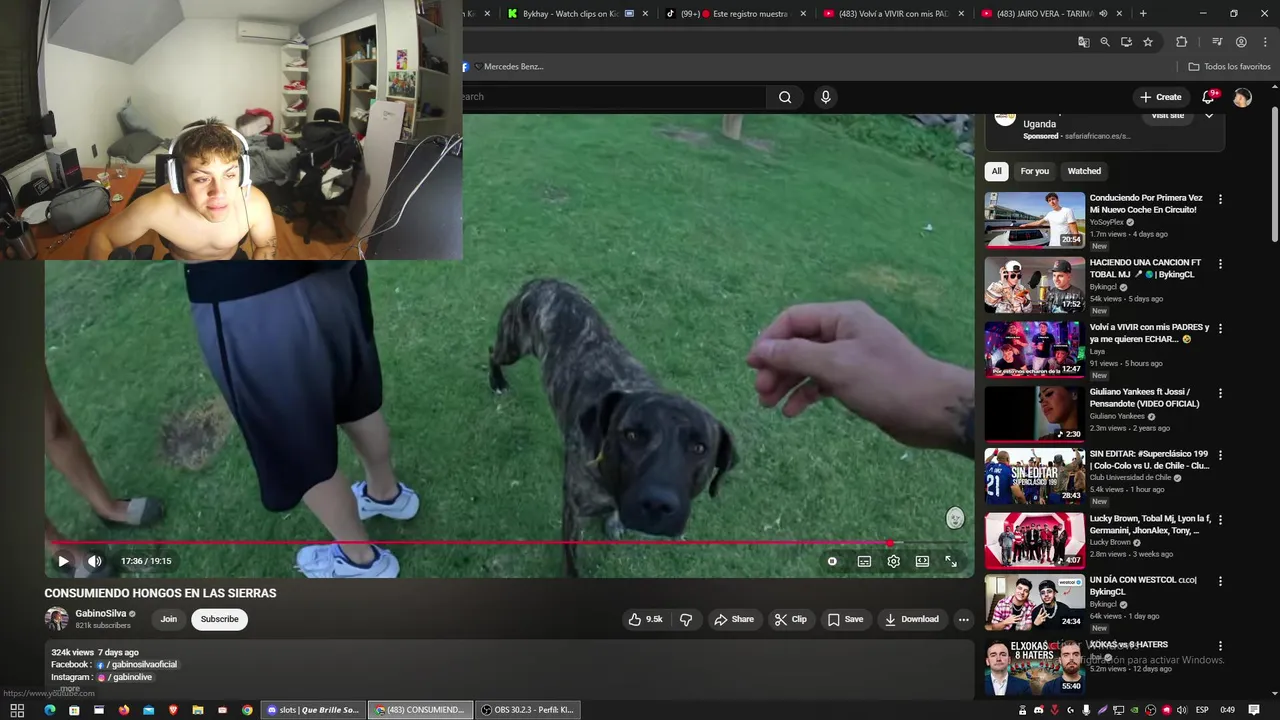The image size is (1280, 720).
Task: Switch to theater mode view
Action: point(922,561)
